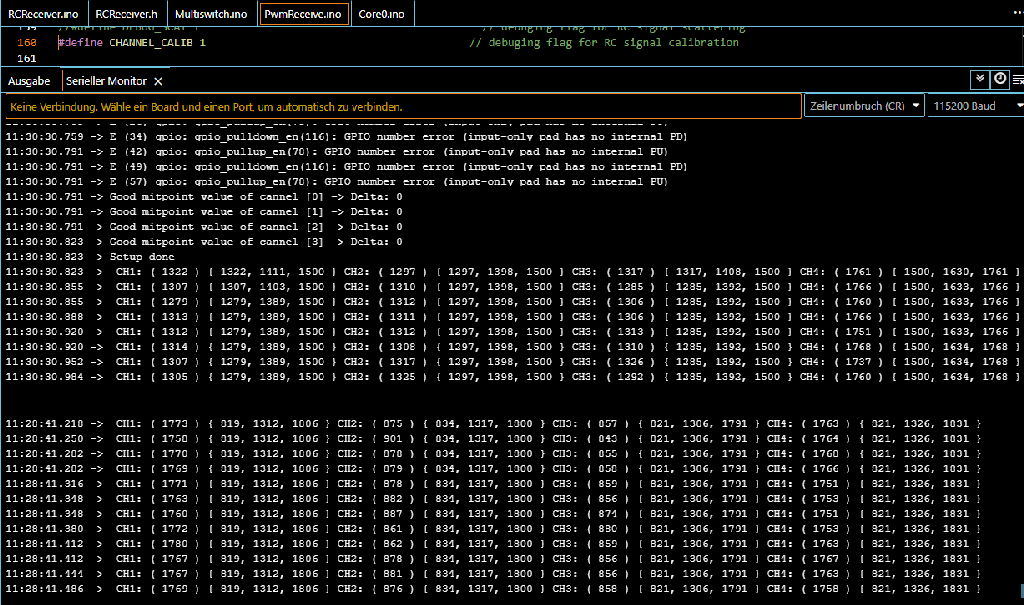Click the dropdown arrow beside 115200 Baud
The image size is (1024, 605).
point(1019,106)
